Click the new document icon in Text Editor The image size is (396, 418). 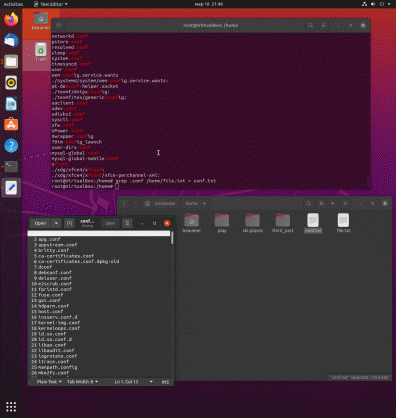click(69, 223)
